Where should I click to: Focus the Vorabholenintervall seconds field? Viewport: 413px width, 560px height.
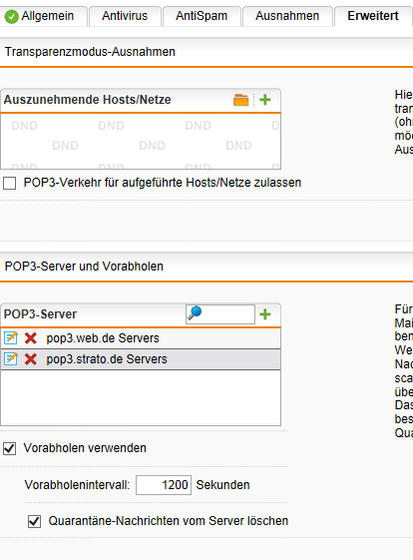tap(164, 485)
